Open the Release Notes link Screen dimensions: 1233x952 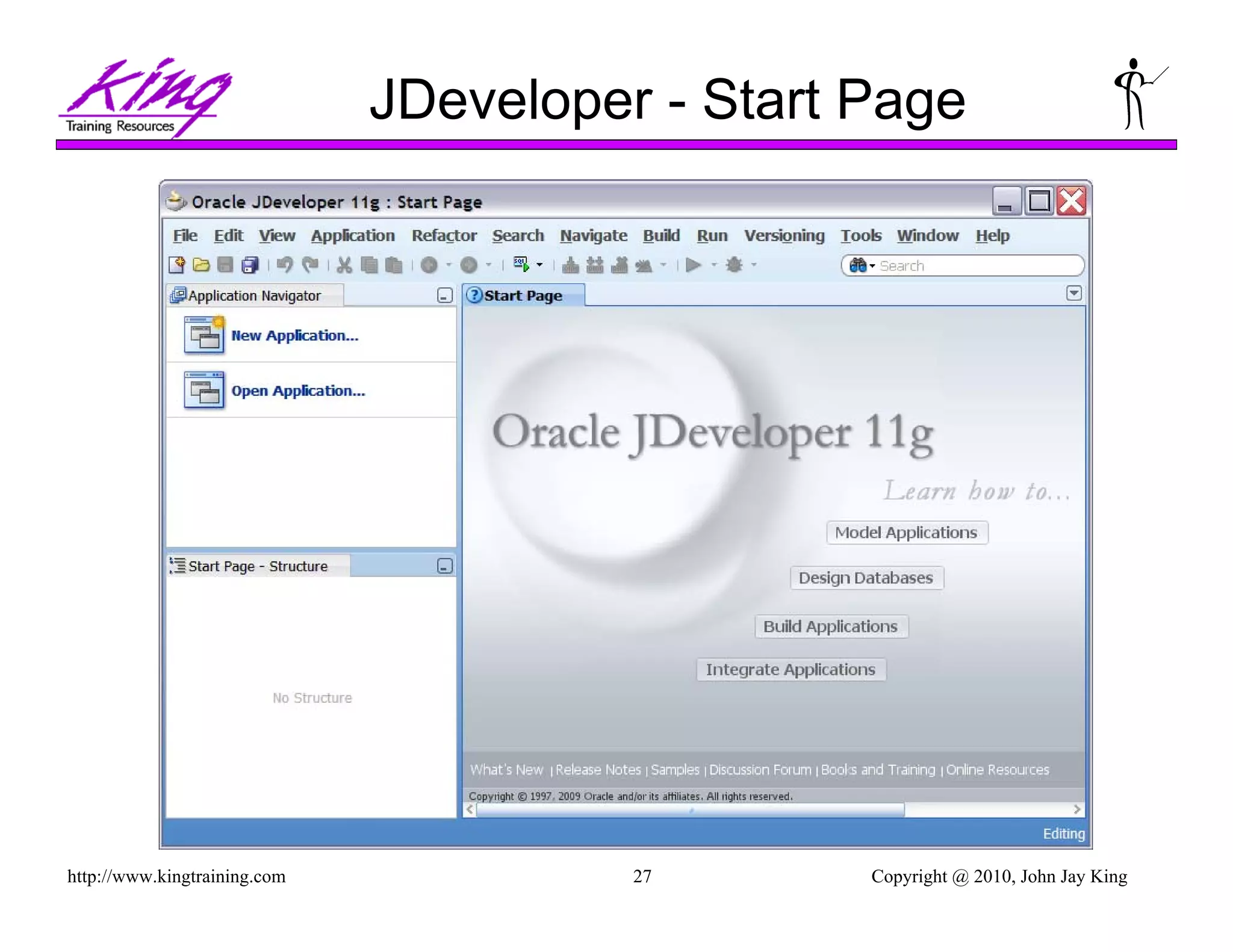[x=598, y=770]
